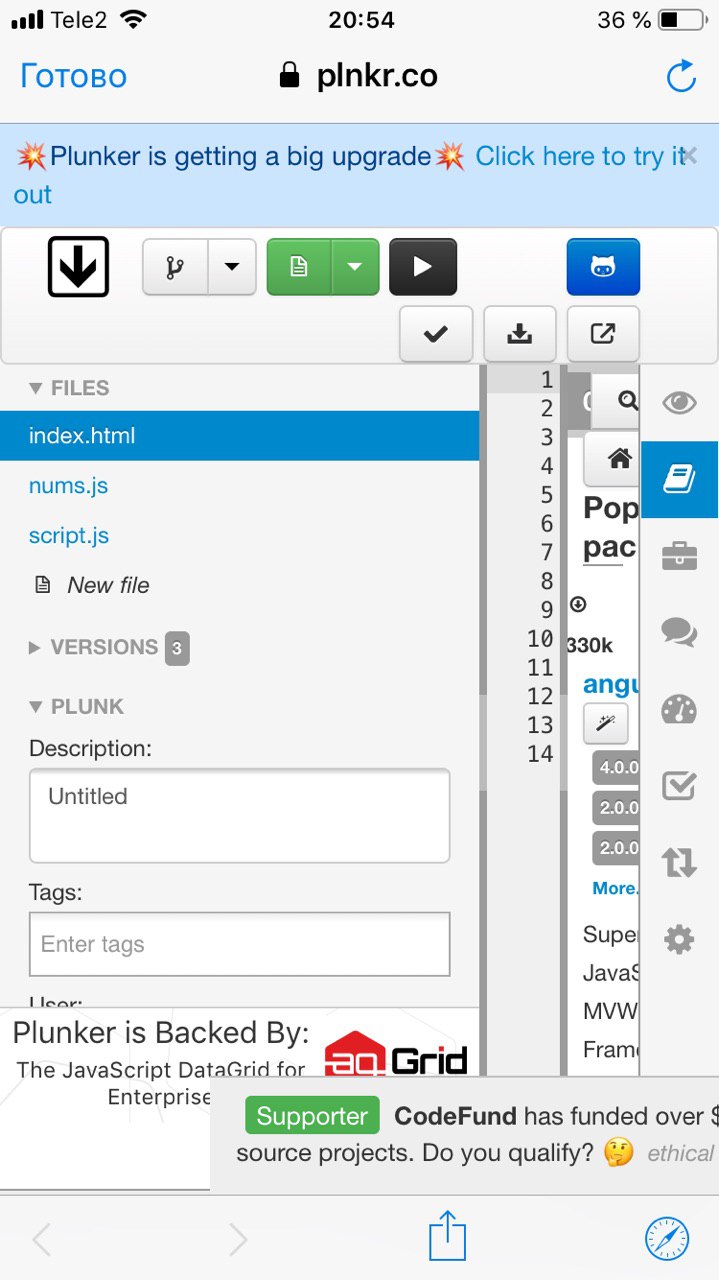Click the green new plunk file icon
The image size is (719, 1280).
(298, 267)
